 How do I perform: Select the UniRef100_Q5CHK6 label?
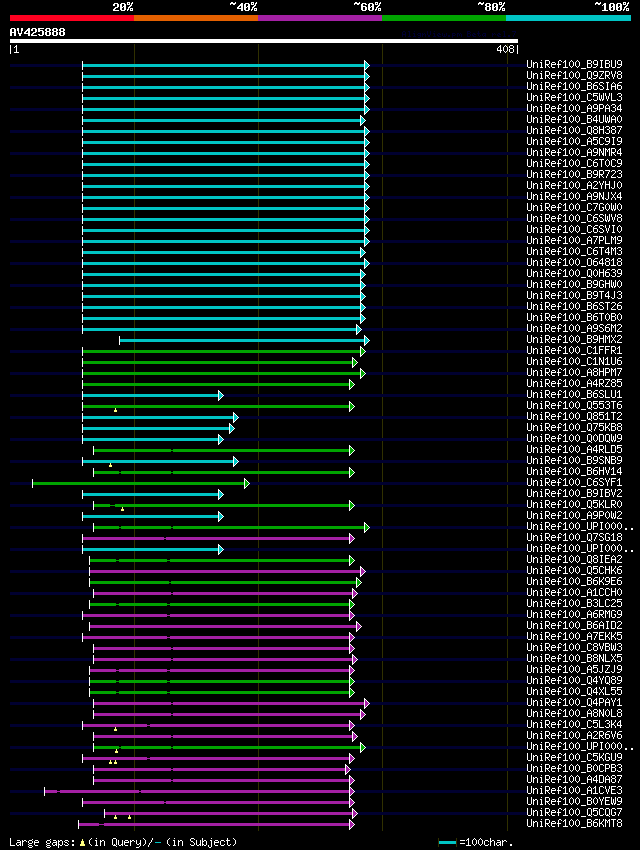(x=574, y=570)
